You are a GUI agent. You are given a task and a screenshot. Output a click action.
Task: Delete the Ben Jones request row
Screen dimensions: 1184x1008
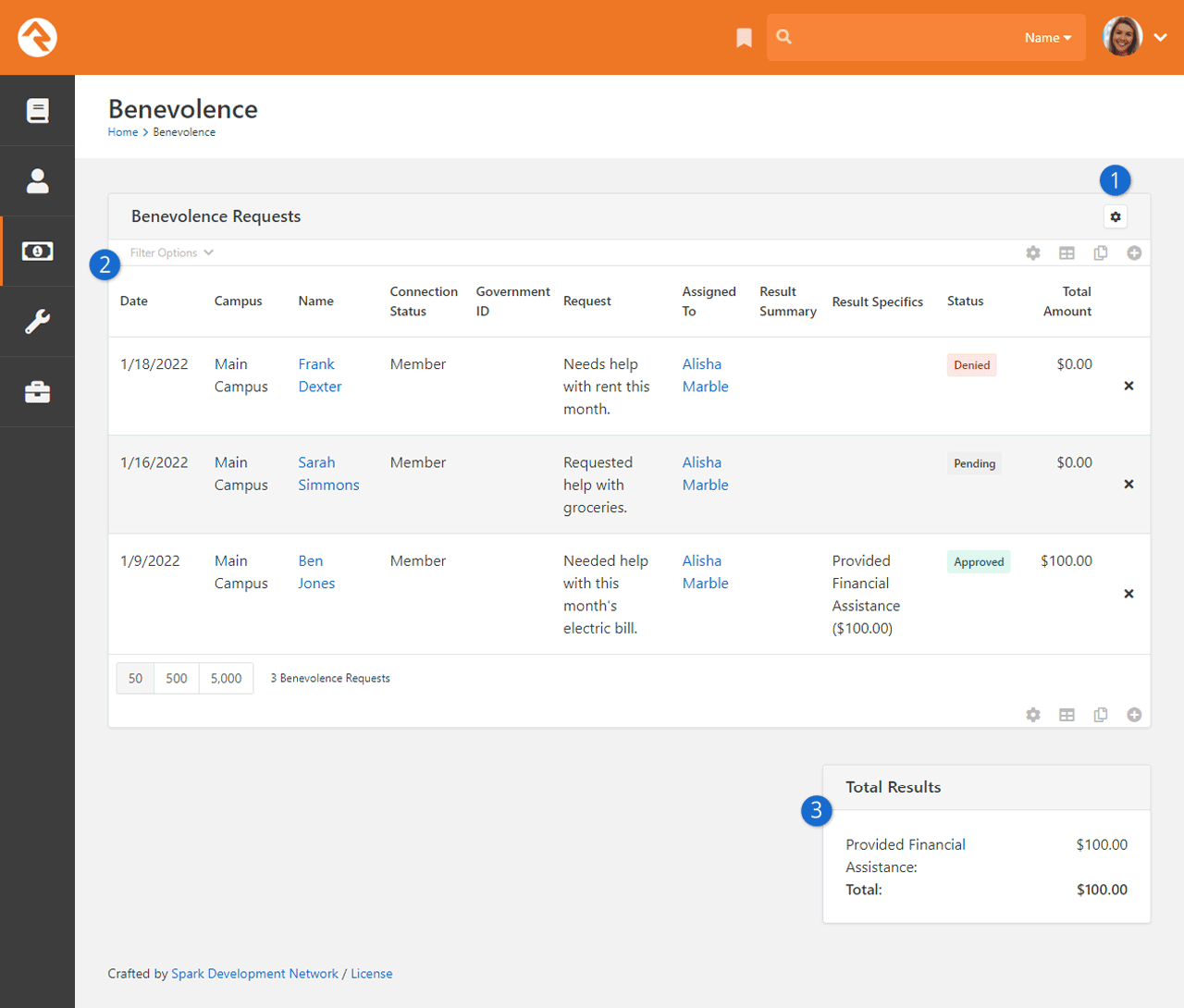[x=1128, y=594]
